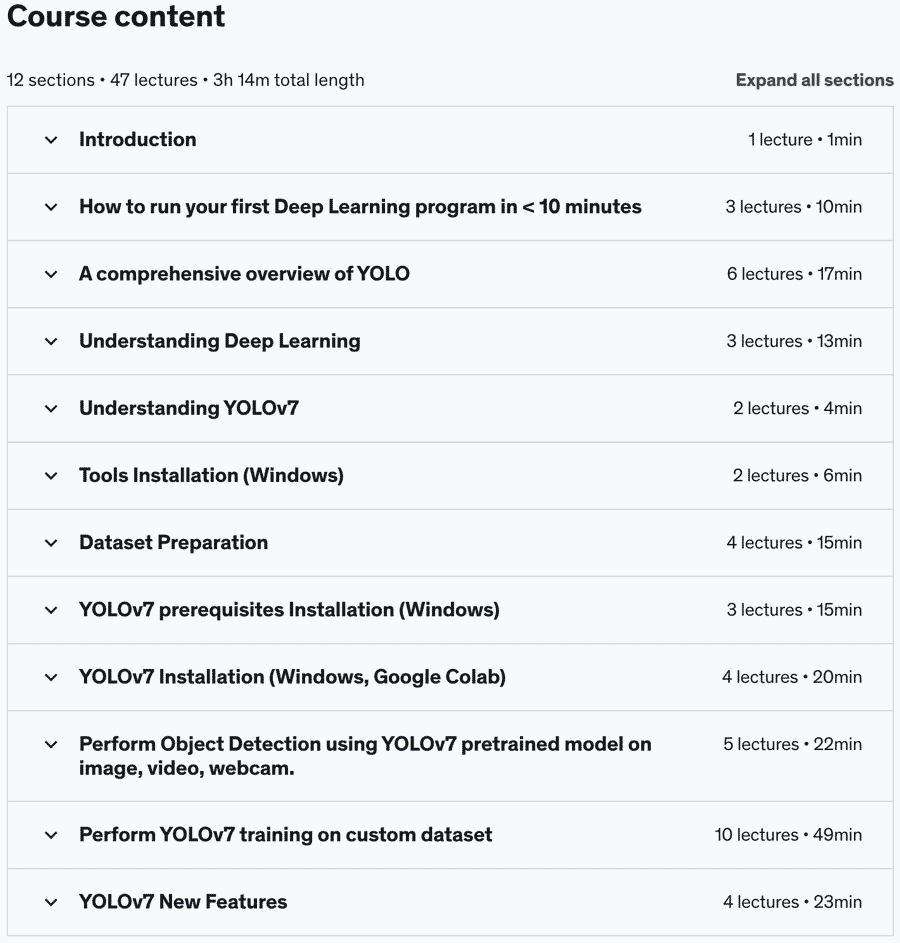Open the Introduction section title
The image size is (900, 943).
tap(138, 140)
